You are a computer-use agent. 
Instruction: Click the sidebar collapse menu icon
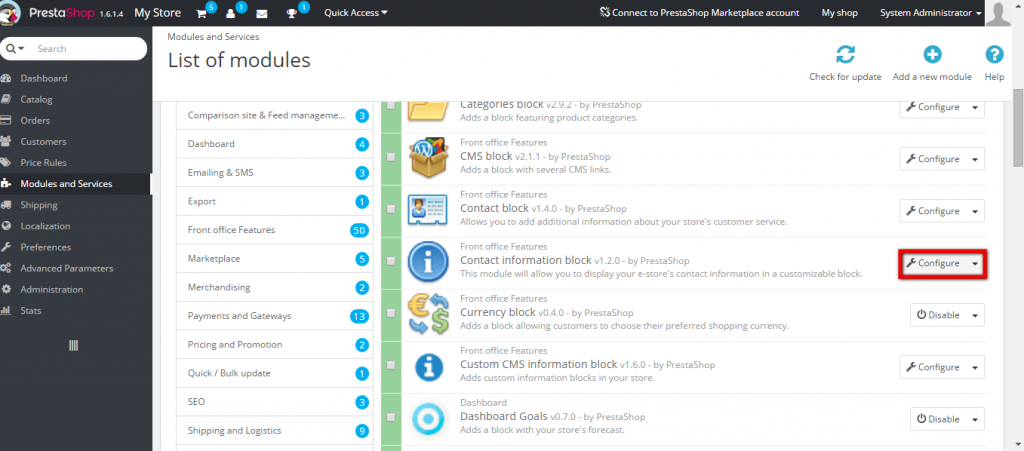click(x=74, y=345)
